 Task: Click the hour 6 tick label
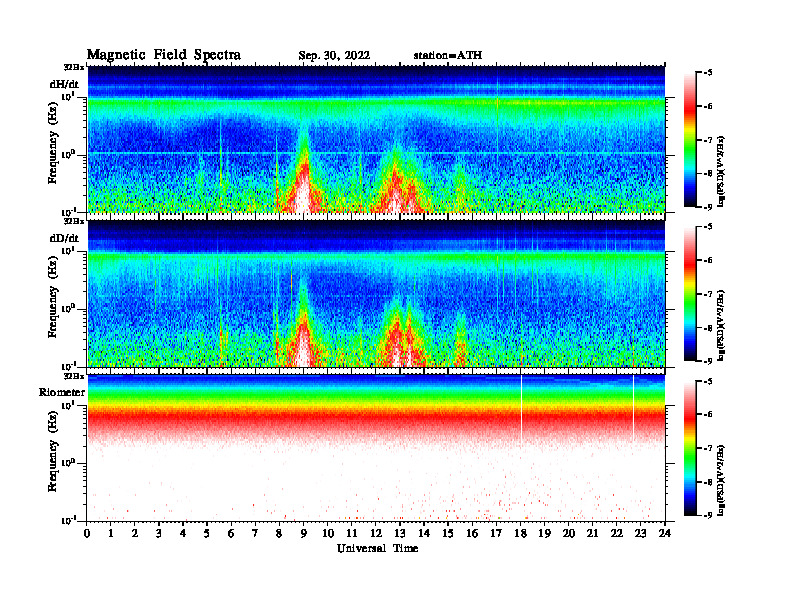click(231, 534)
